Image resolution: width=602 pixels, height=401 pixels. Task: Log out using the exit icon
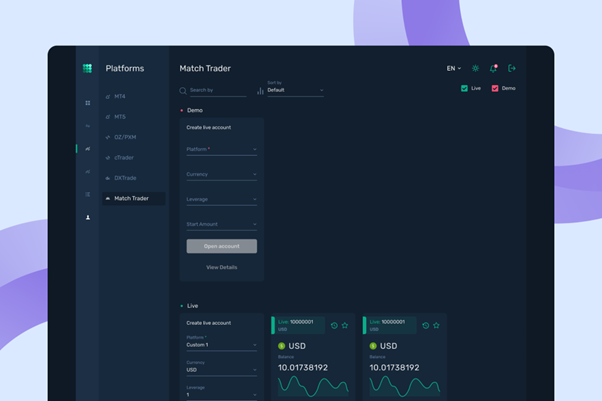[x=511, y=68]
